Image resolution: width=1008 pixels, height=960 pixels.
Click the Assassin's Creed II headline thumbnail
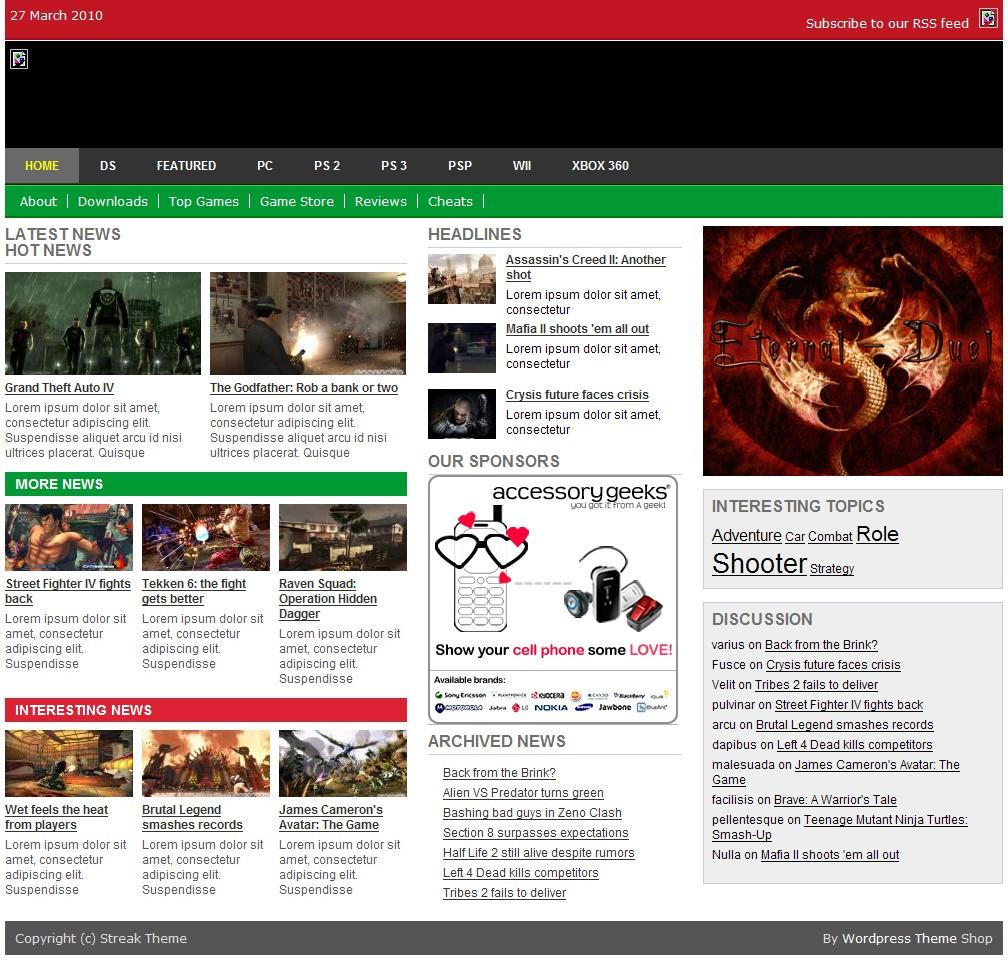point(462,278)
